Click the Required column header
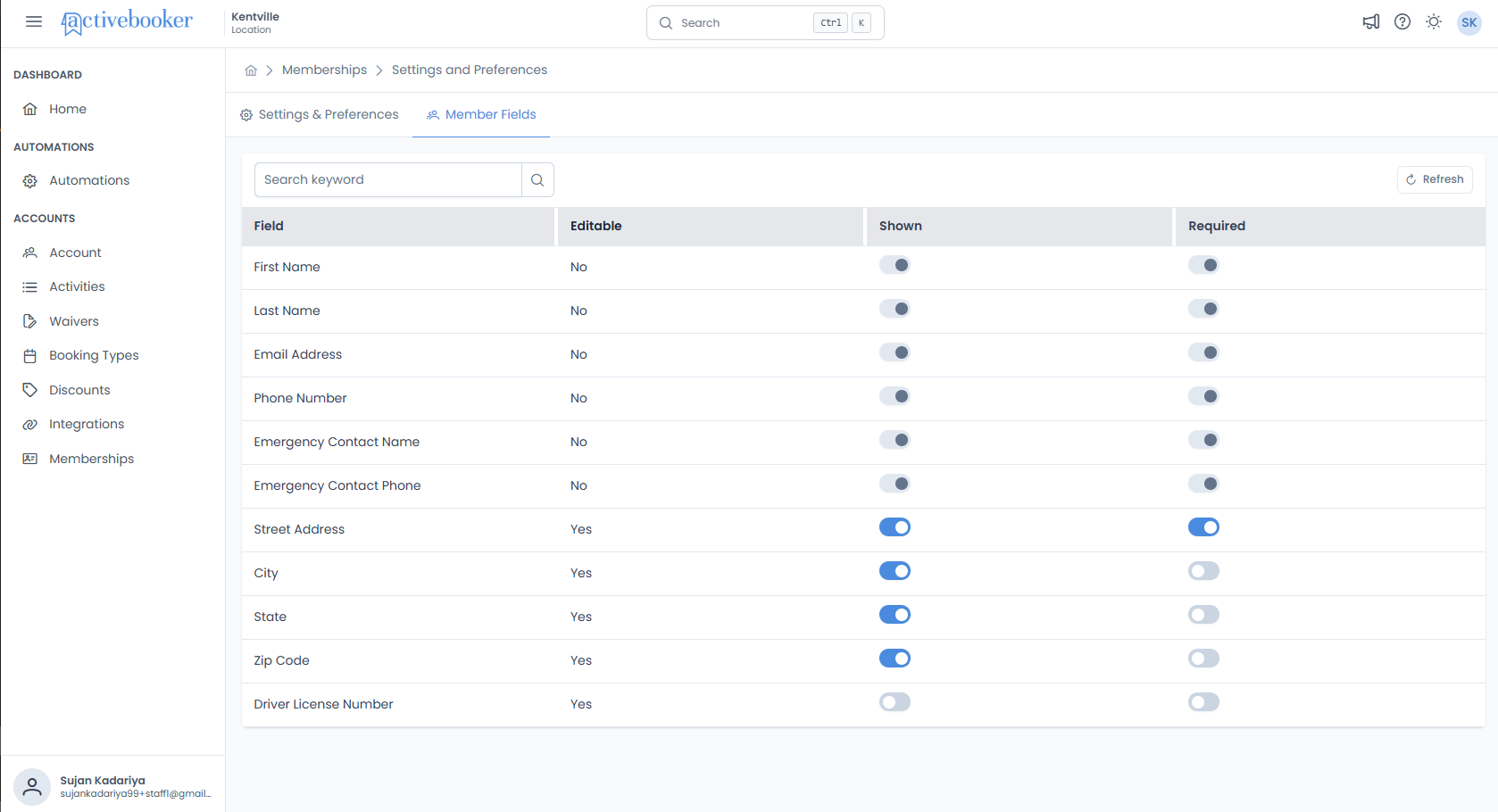Image resolution: width=1498 pixels, height=812 pixels. pyautogui.click(x=1330, y=227)
